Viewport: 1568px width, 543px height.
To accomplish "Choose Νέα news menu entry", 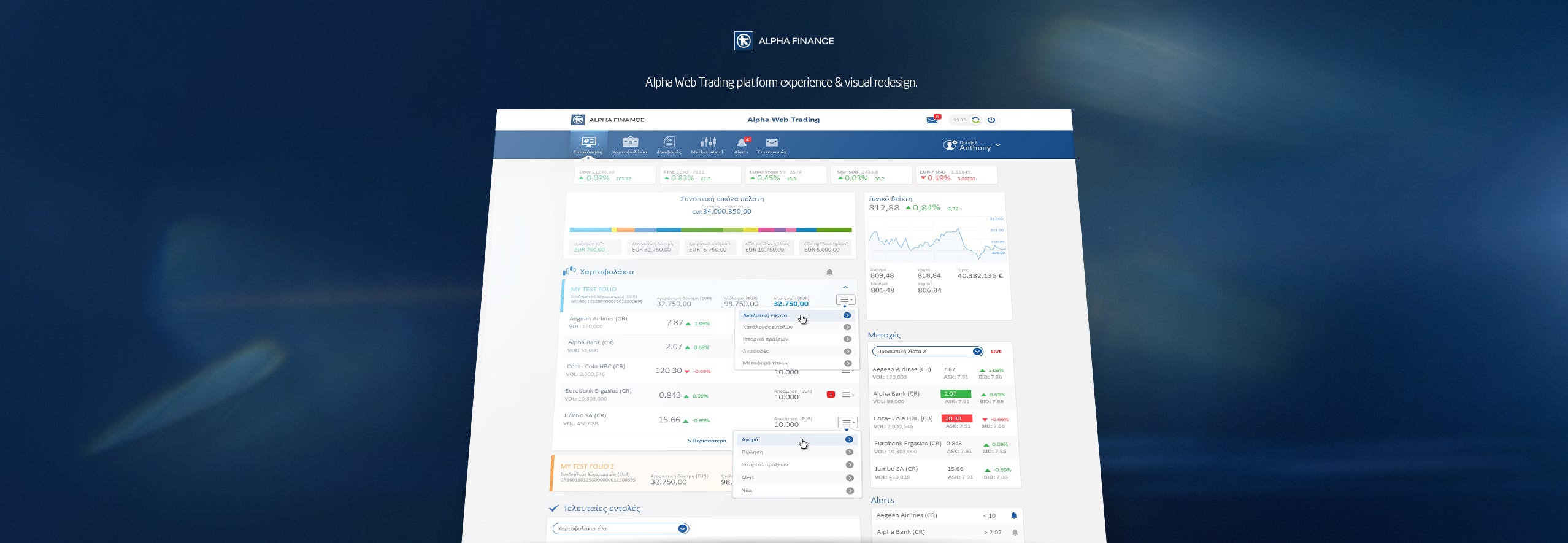I will (797, 490).
